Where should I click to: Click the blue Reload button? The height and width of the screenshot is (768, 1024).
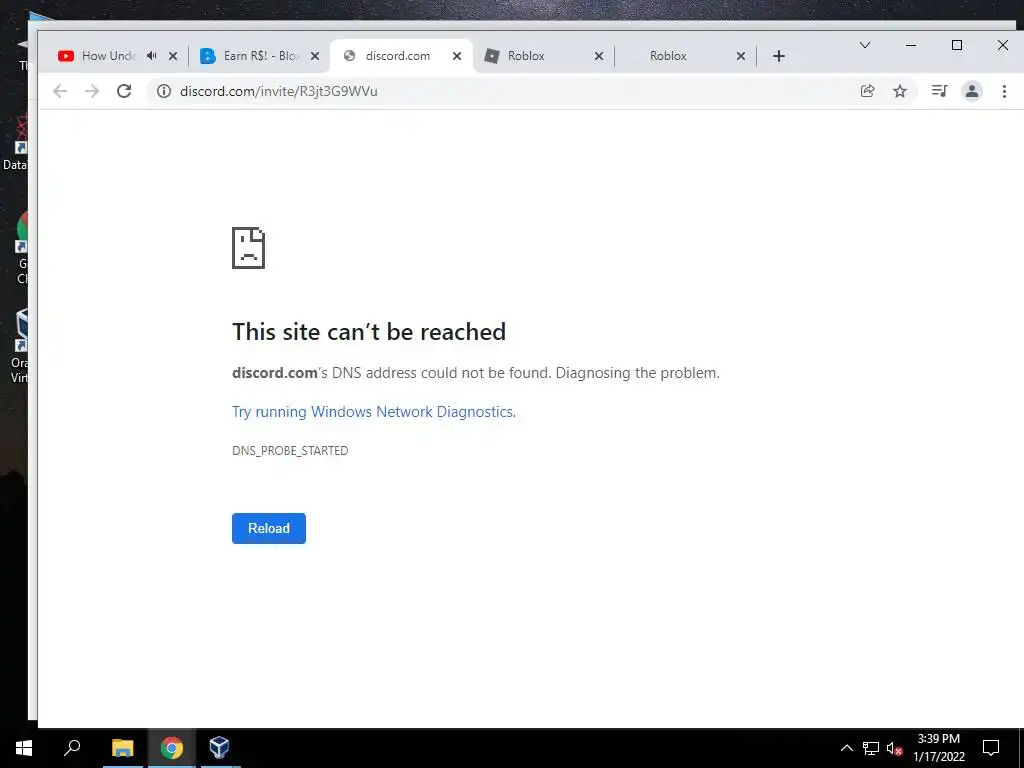pyautogui.click(x=268, y=528)
